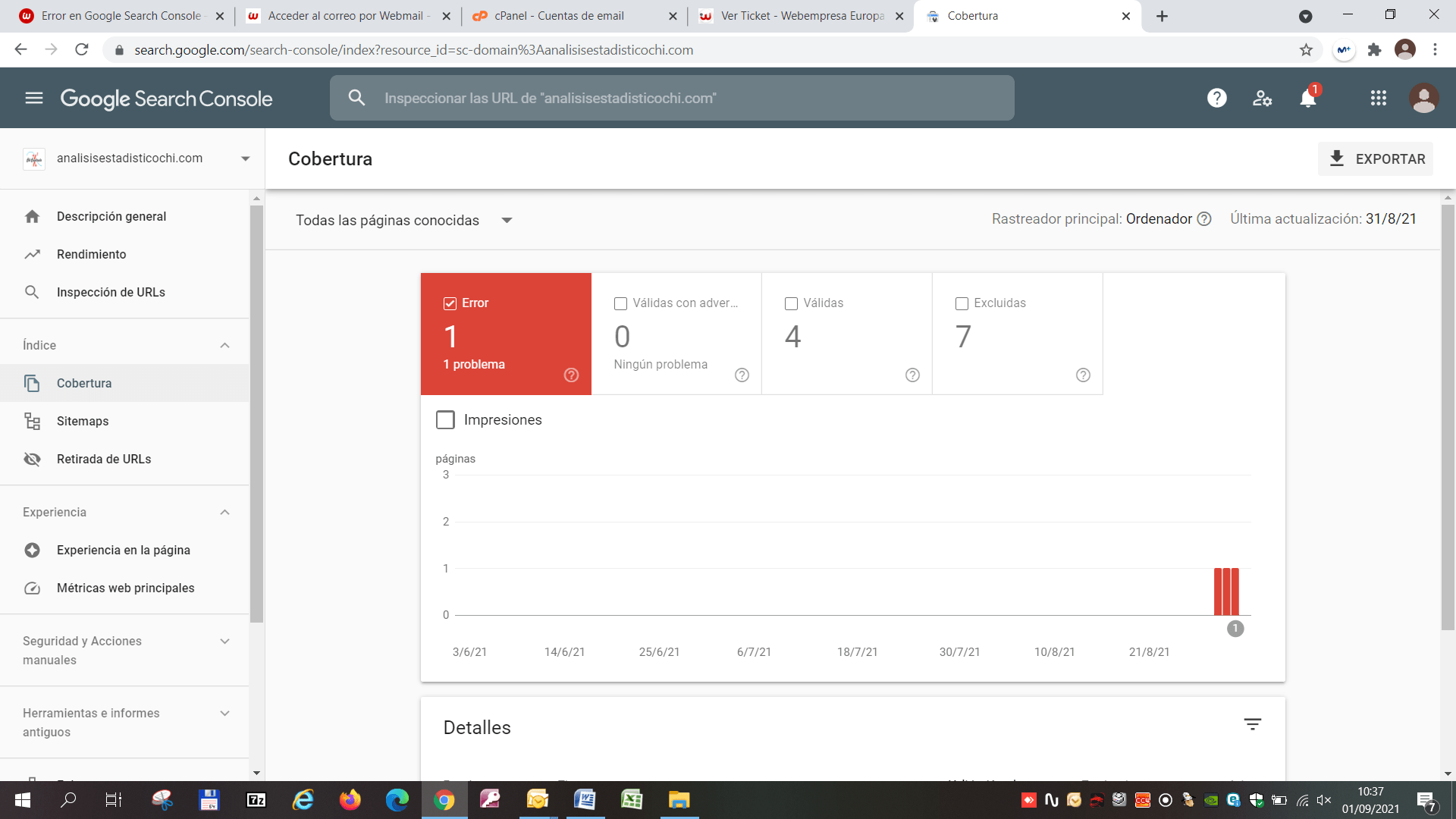This screenshot has width=1456, height=819.
Task: Click the red error bars in chart
Action: click(x=1226, y=591)
